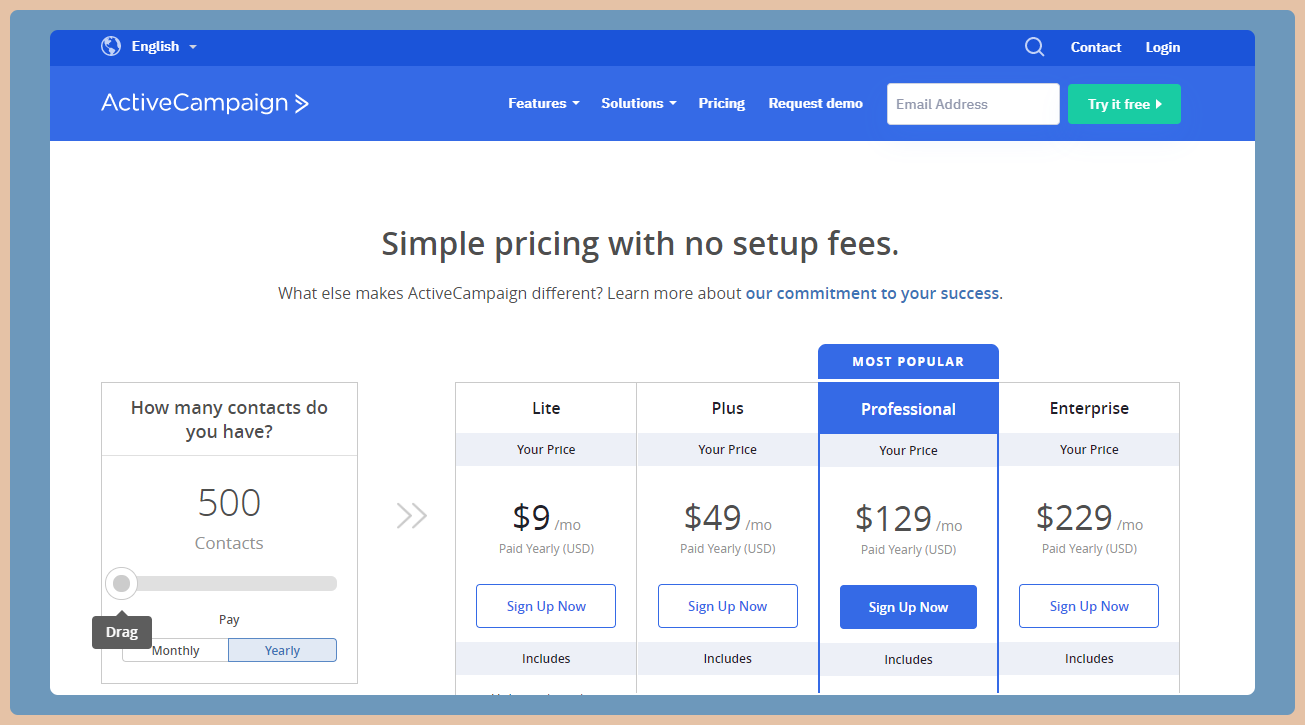The width and height of the screenshot is (1305, 725).
Task: Click the Lite plan title
Action: coord(546,408)
